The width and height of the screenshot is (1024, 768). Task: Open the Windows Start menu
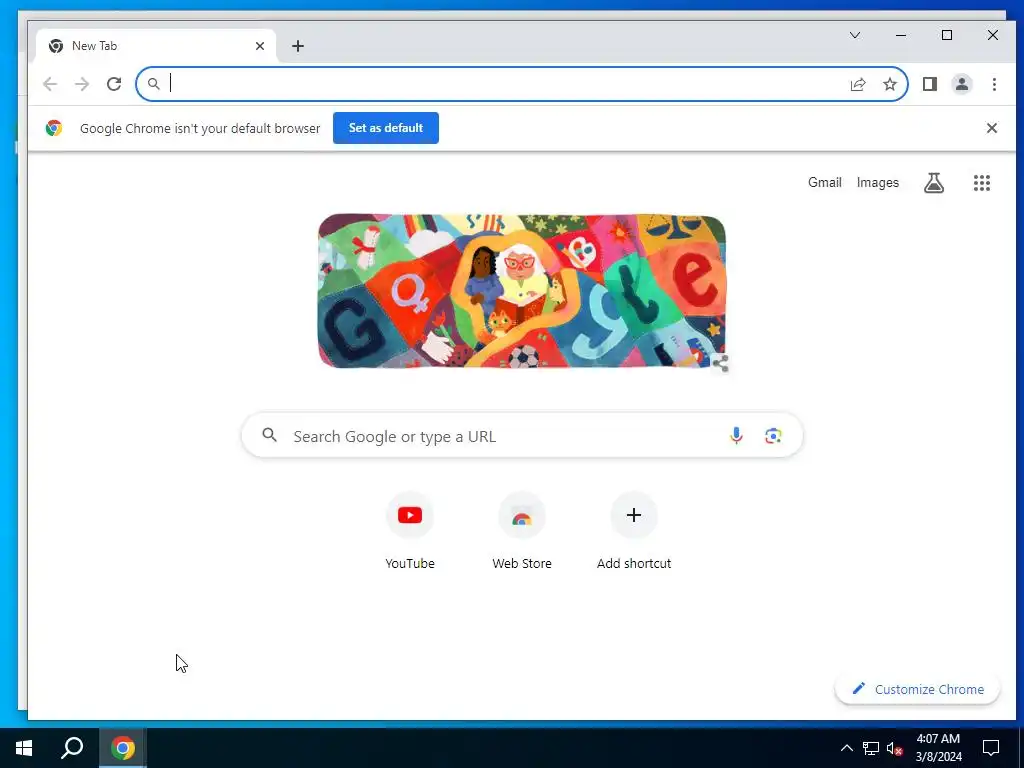[x=24, y=748]
